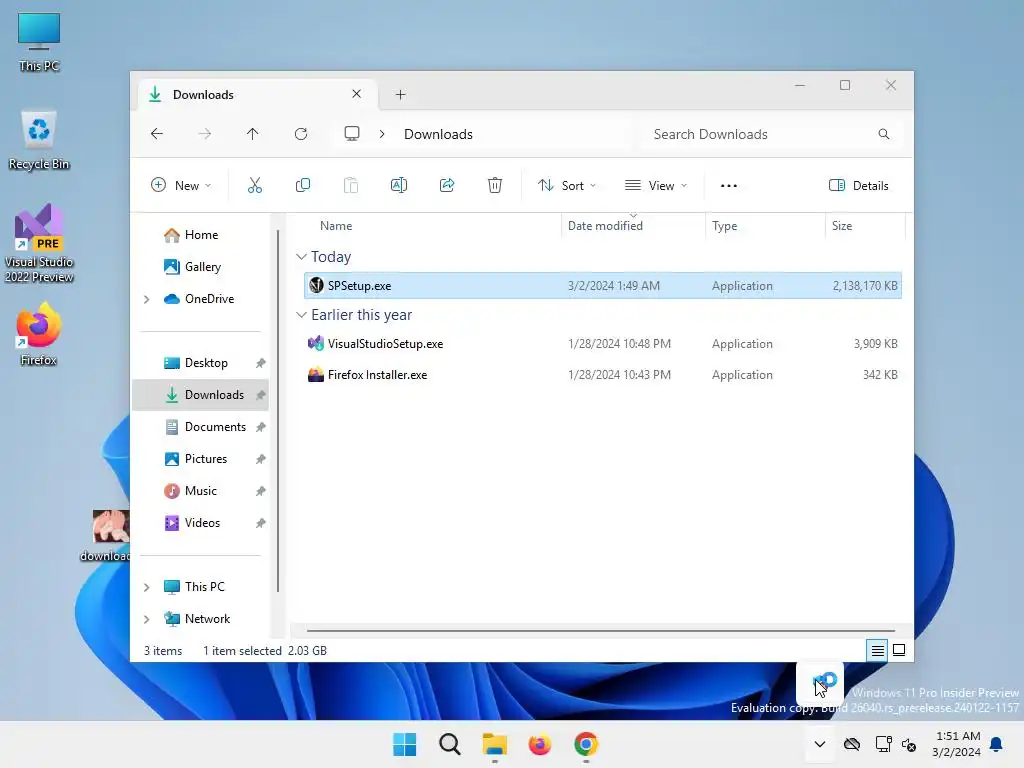Viewport: 1024px width, 768px height.
Task: Click the Cut scissors icon
Action: click(x=255, y=185)
